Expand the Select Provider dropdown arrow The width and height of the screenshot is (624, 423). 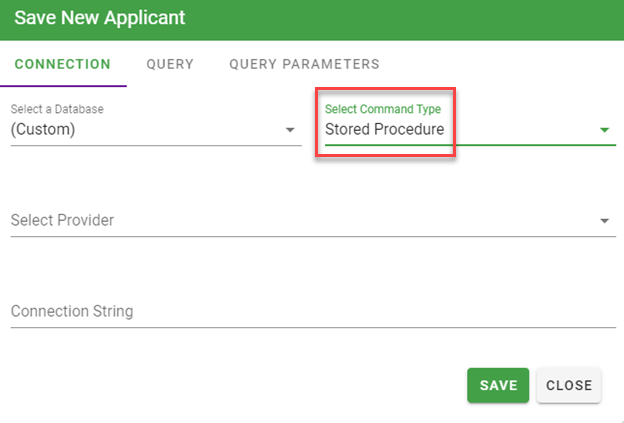pos(604,221)
